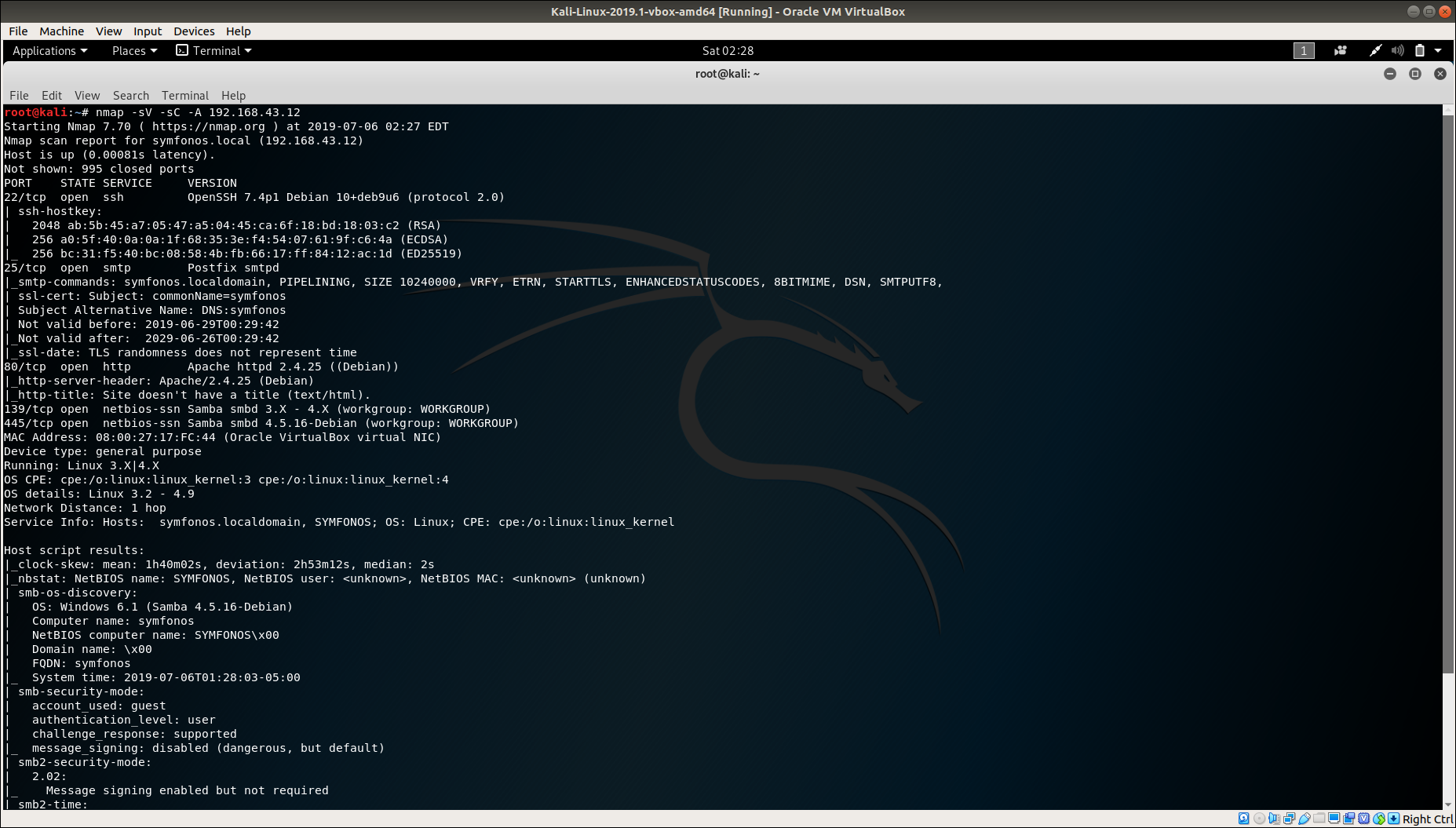1456x828 pixels.
Task: Click the '22/tcp open ssh' line
Action: point(254,197)
